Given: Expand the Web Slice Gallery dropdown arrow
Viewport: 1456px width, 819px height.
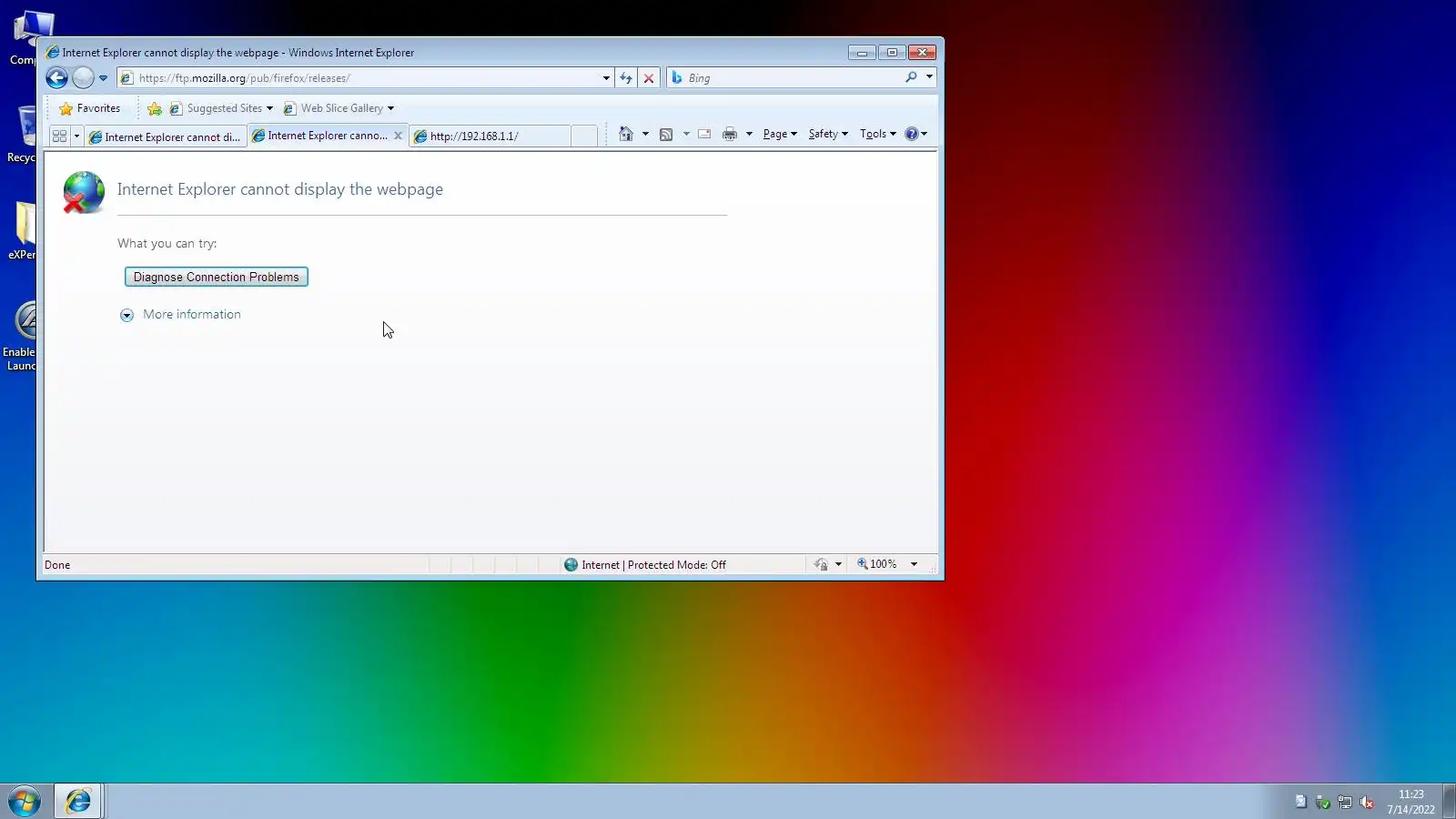Looking at the screenshot, I should (x=391, y=108).
